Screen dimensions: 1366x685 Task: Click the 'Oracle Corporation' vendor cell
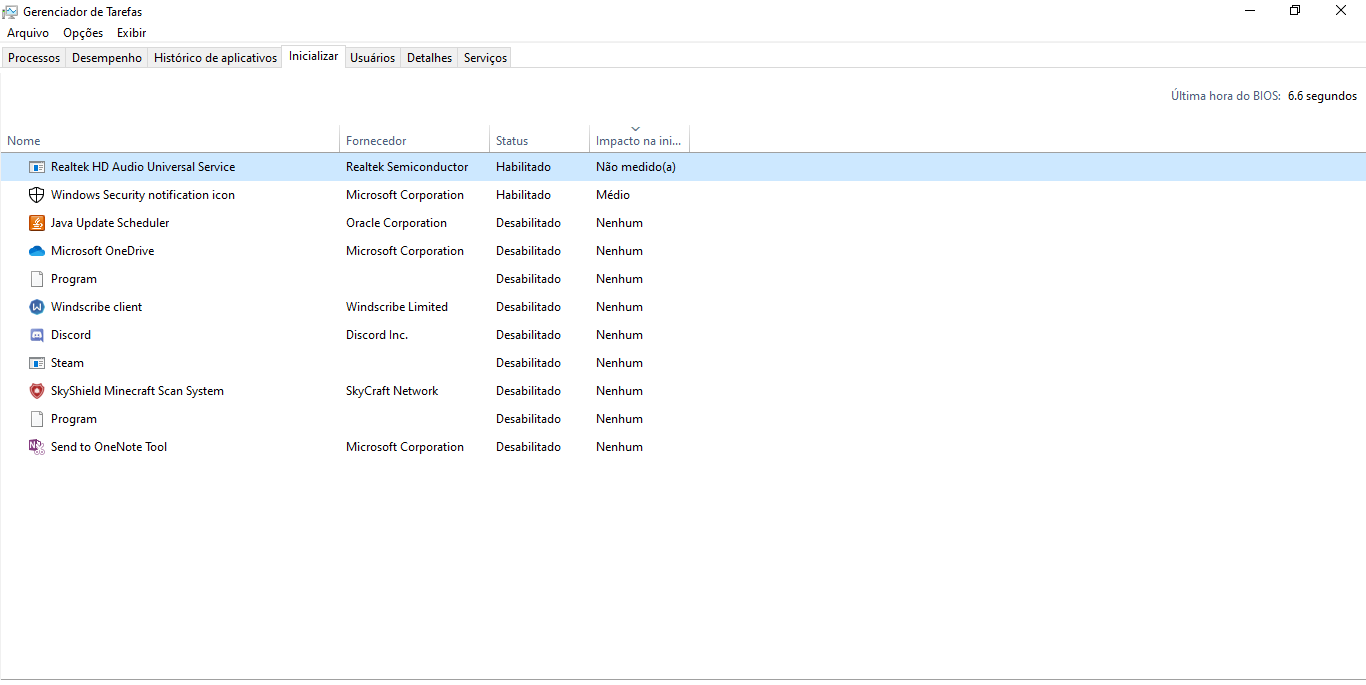[397, 223]
